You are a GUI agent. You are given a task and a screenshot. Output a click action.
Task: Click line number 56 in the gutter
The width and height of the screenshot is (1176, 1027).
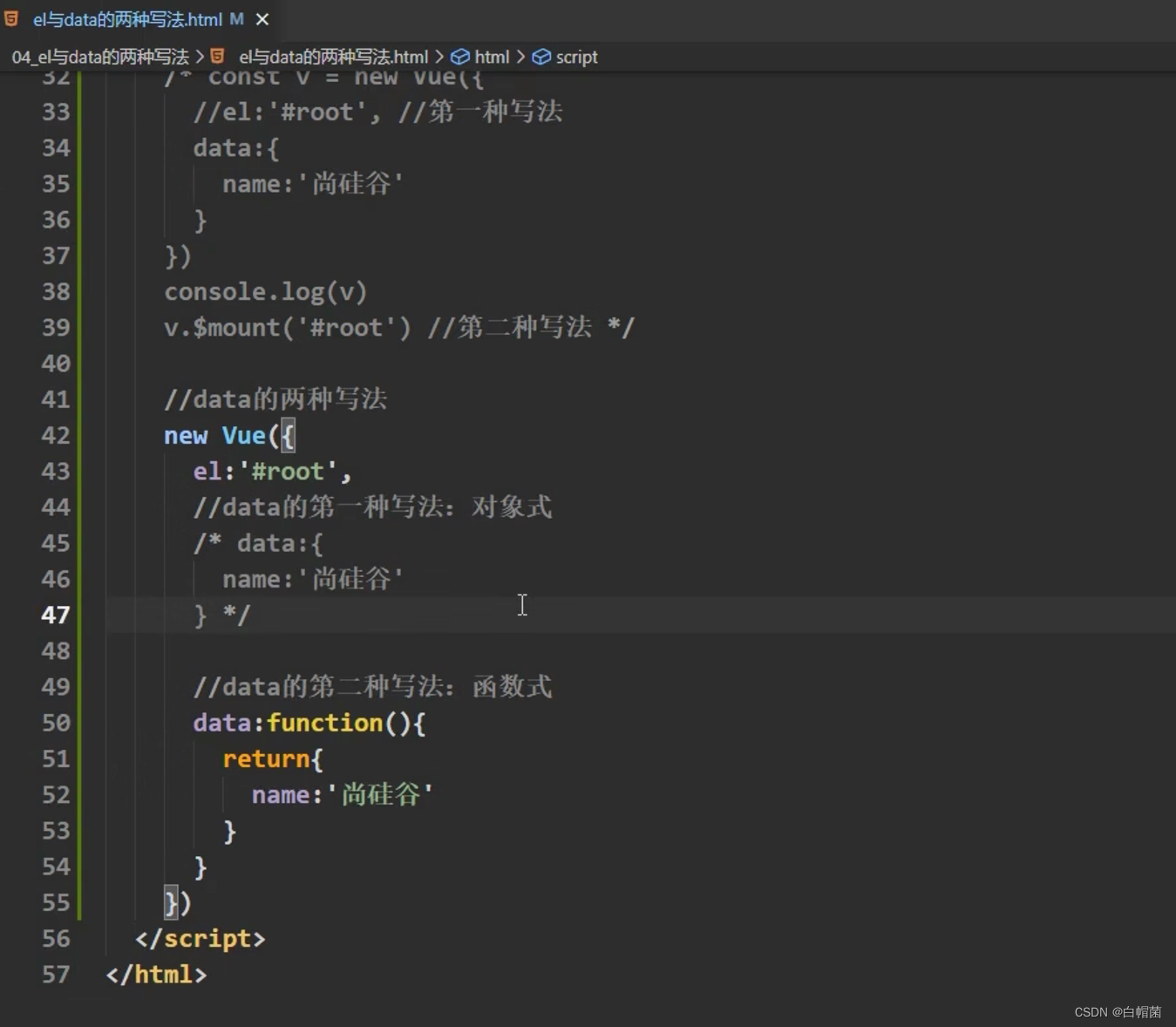(x=56, y=938)
